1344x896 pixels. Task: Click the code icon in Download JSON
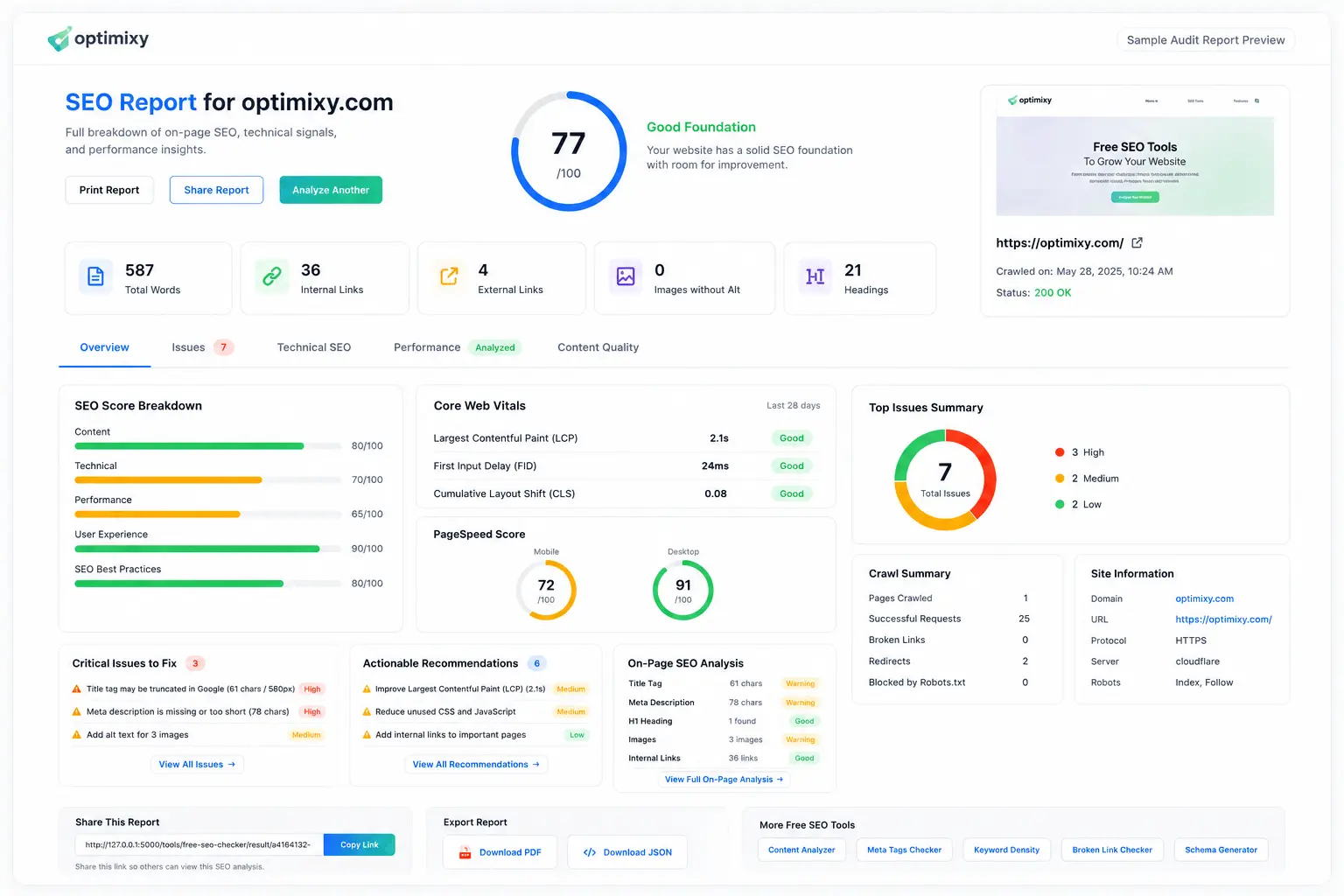590,852
